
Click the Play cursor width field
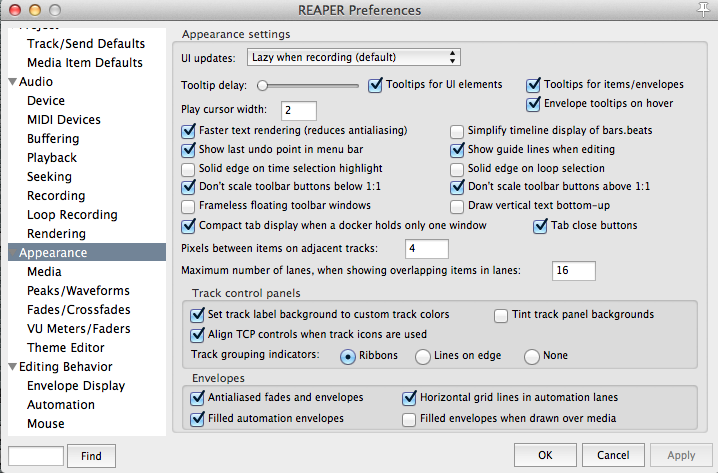[x=299, y=110]
